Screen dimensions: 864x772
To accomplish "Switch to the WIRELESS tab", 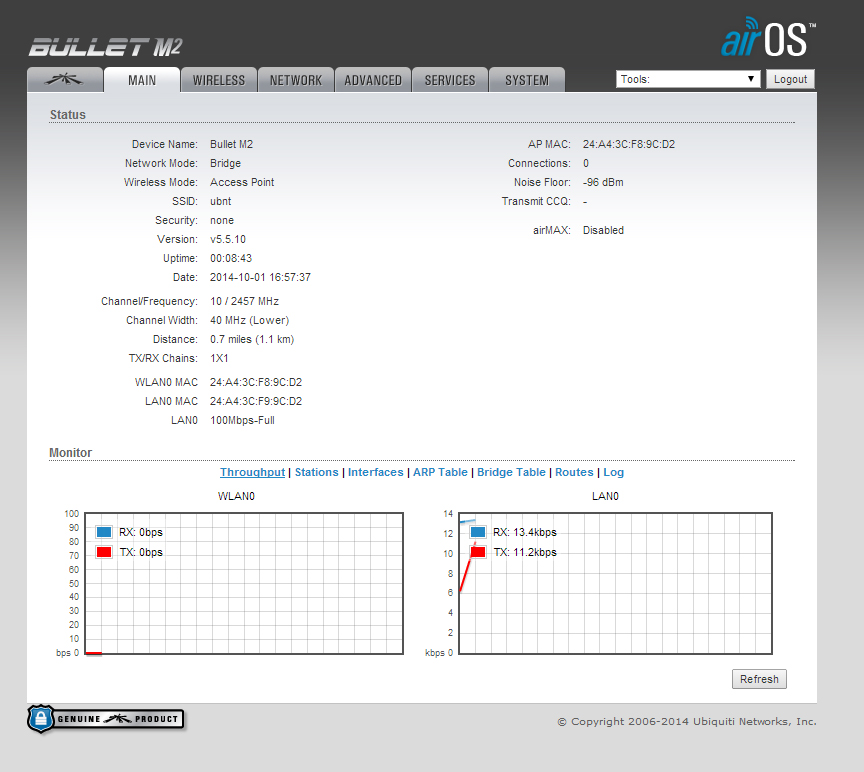I will (x=219, y=80).
